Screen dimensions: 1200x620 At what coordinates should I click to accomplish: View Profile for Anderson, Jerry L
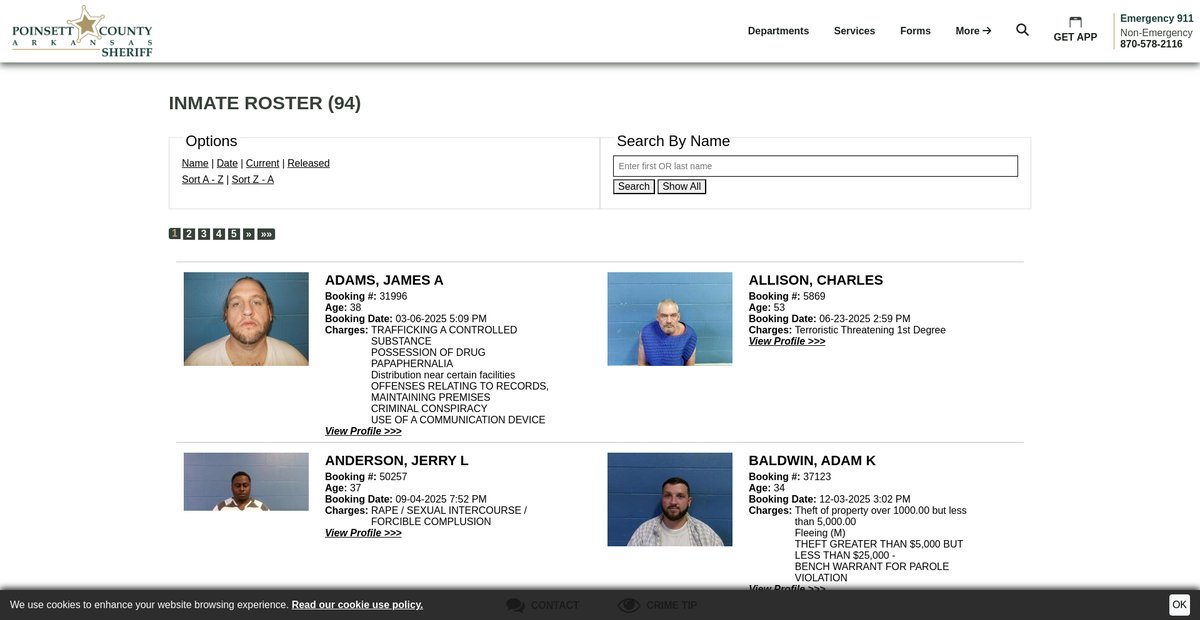click(x=363, y=534)
